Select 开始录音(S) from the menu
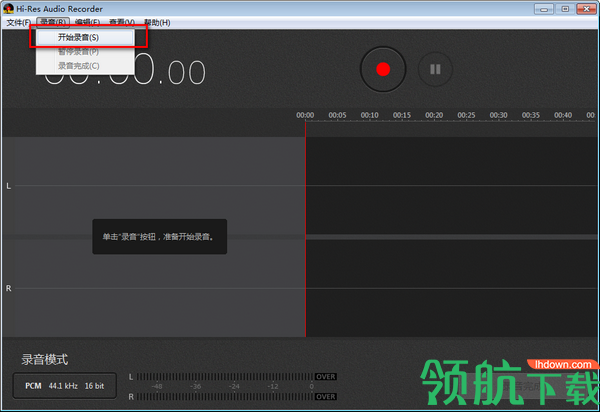Viewport: 600px width, 412px height. pos(85,37)
